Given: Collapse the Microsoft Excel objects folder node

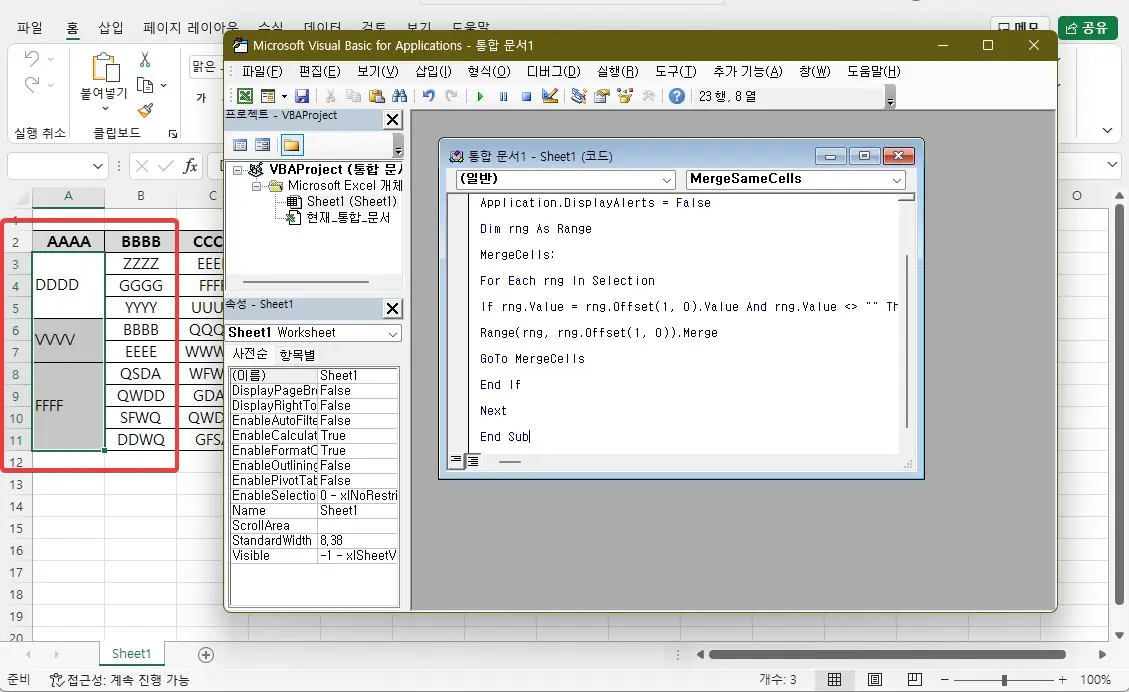Looking at the screenshot, I should [x=256, y=186].
